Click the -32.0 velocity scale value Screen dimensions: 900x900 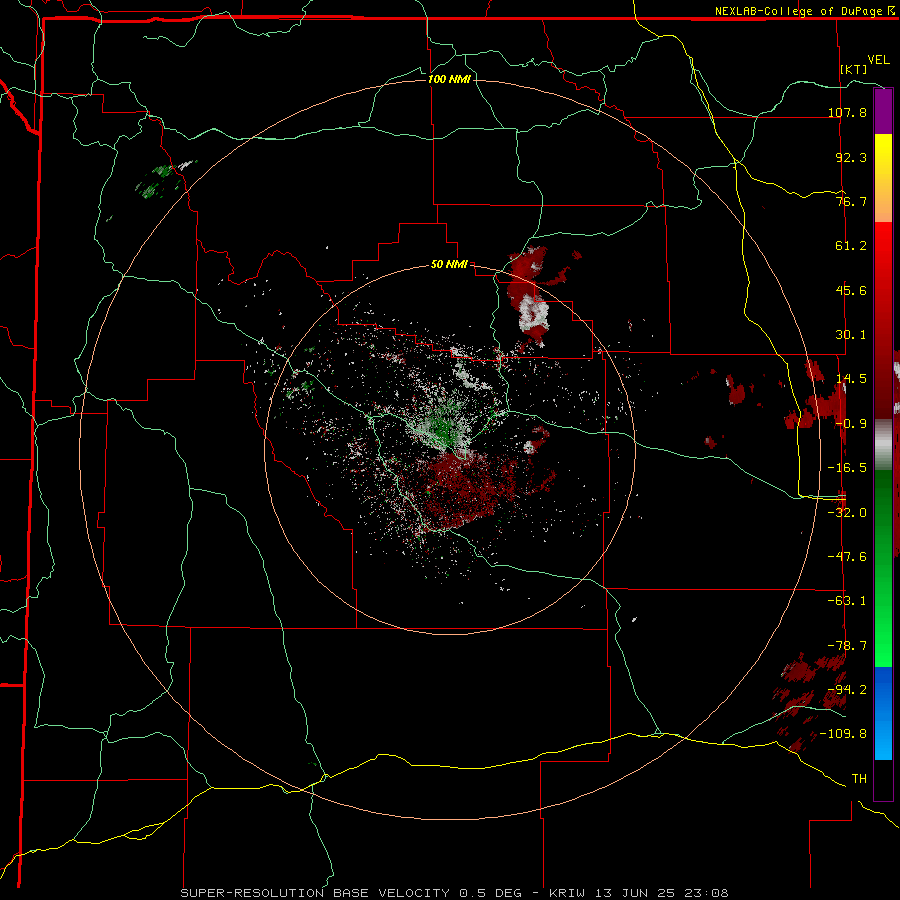(x=847, y=513)
